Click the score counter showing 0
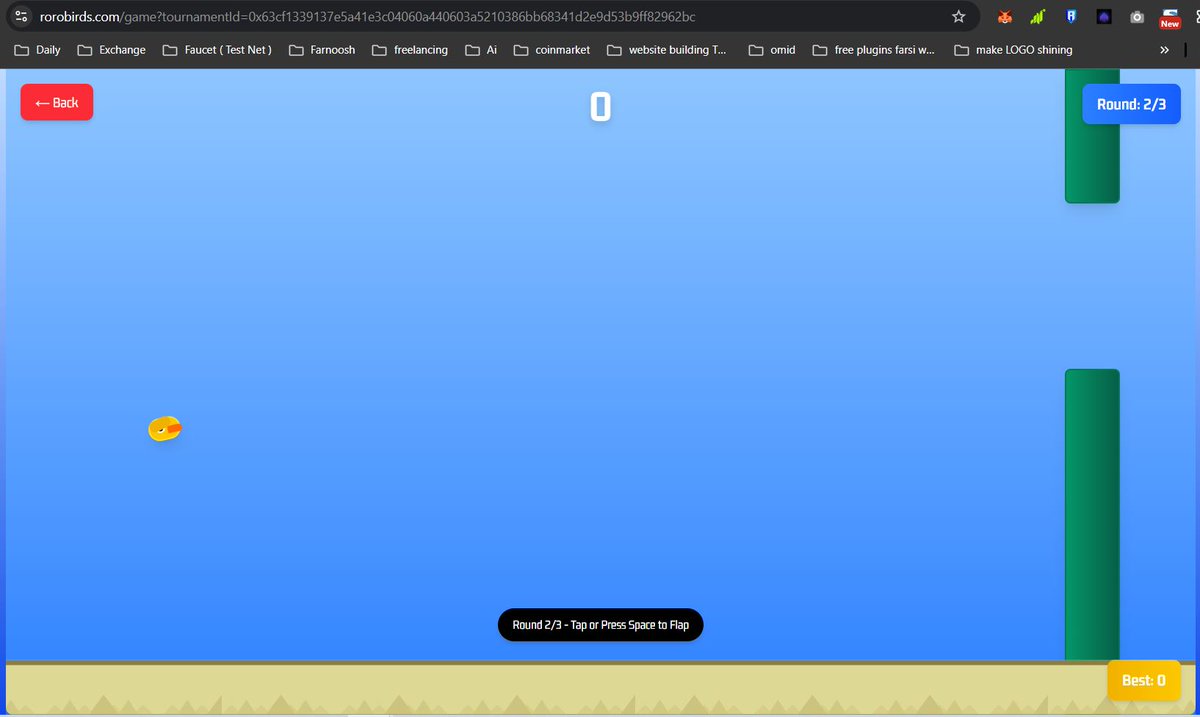Viewport: 1200px width, 717px height. (600, 107)
